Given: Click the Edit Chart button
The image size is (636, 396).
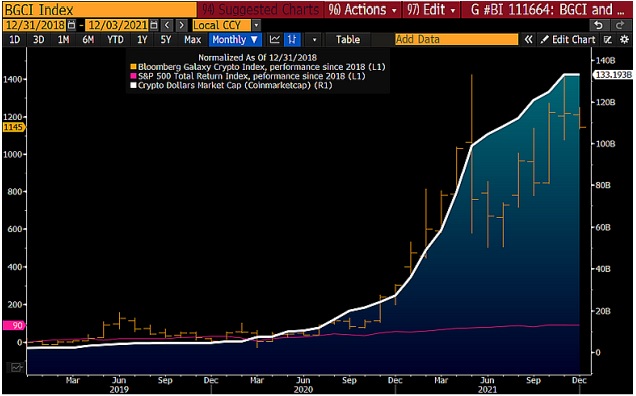Looking at the screenshot, I should click(568, 39).
